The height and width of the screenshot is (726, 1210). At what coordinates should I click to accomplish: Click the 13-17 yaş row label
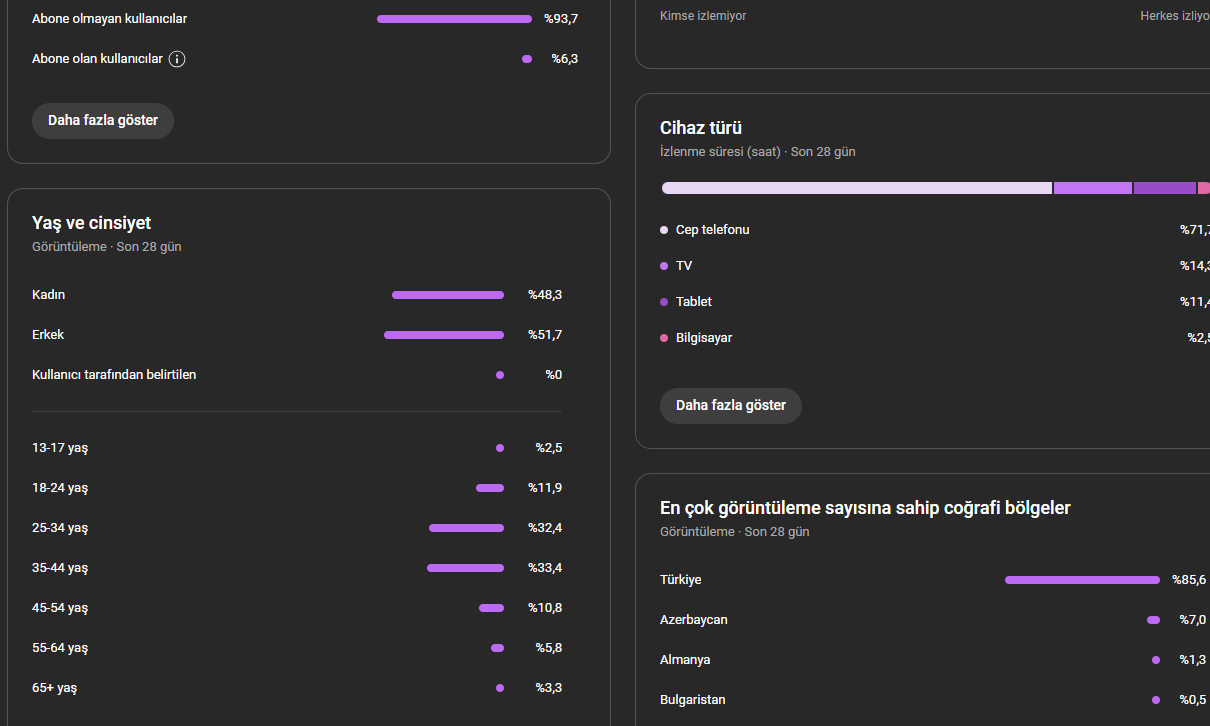click(60, 448)
